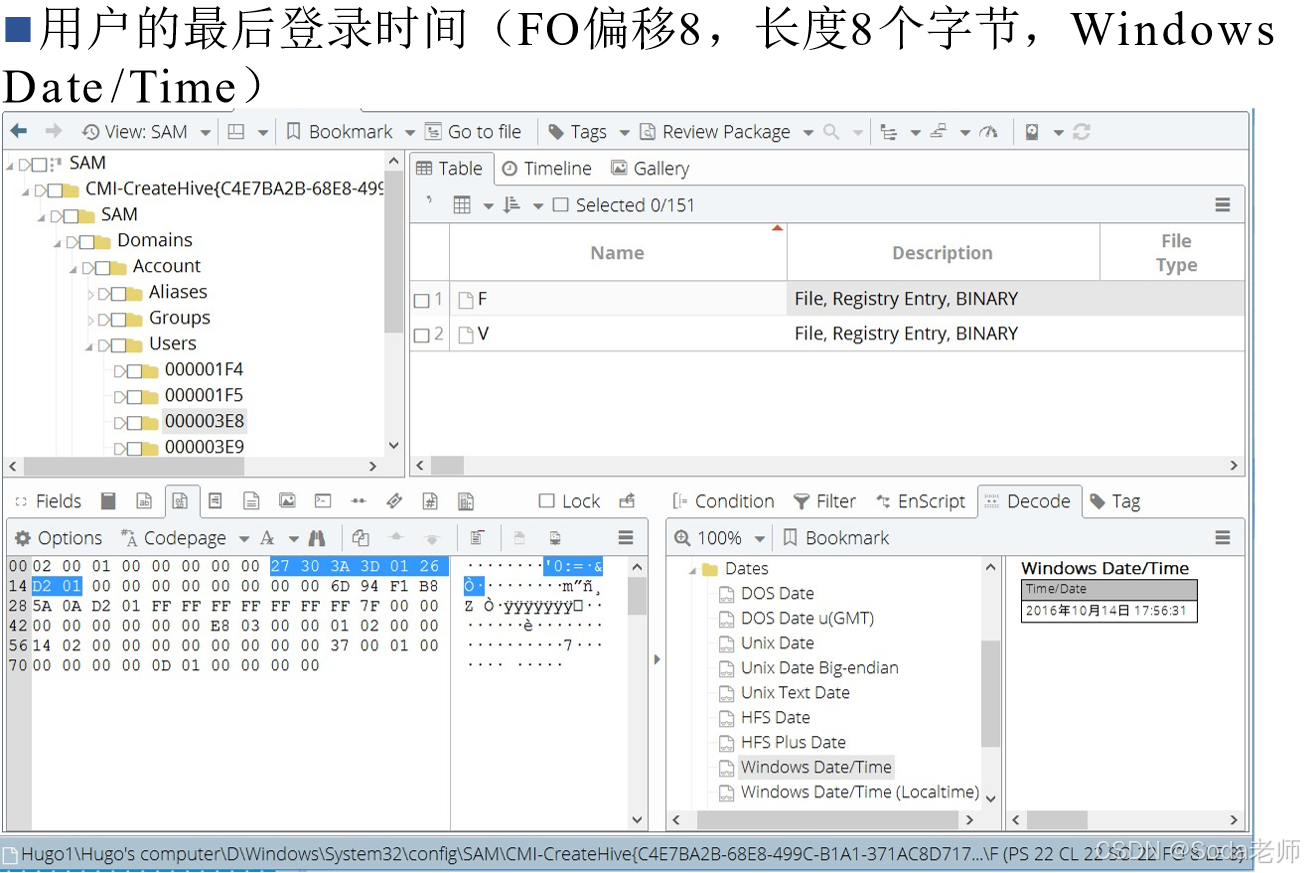
Task: Collapse the Users tree node
Action: pos(88,345)
